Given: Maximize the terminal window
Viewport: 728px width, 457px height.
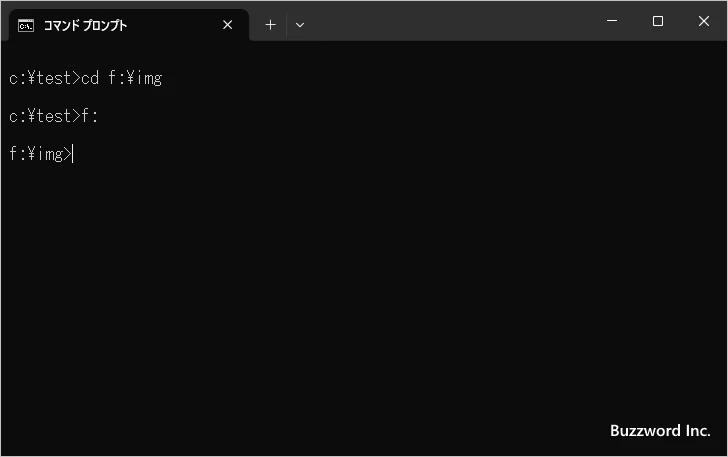Looking at the screenshot, I should click(658, 21).
